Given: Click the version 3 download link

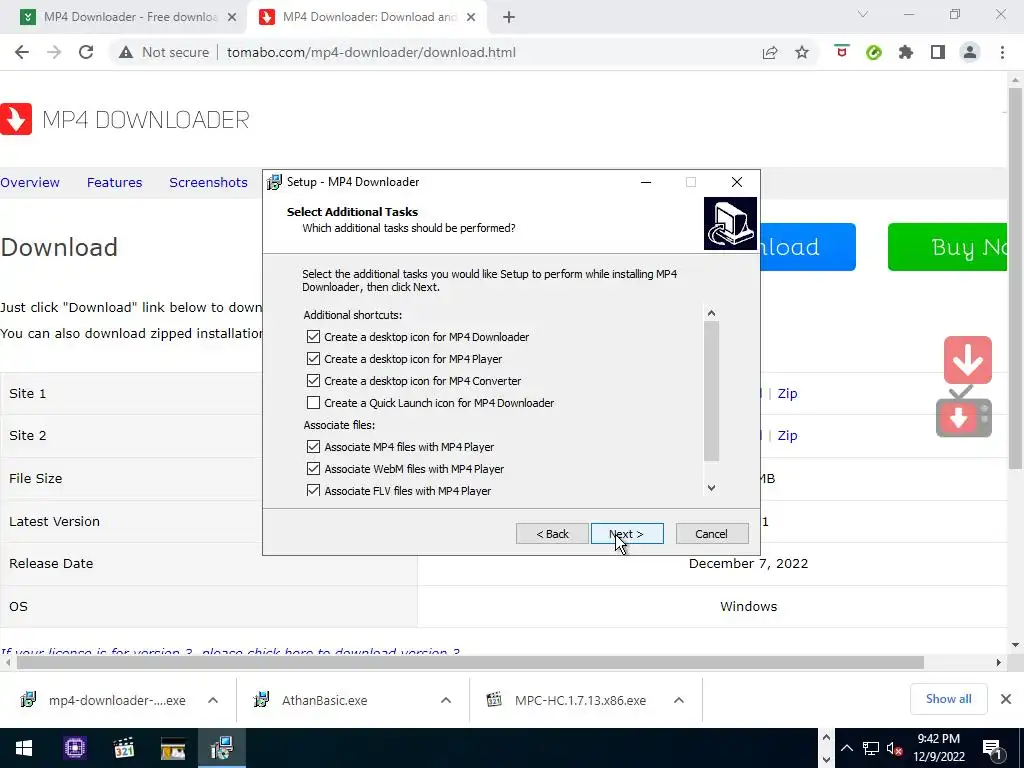Looking at the screenshot, I should point(230,652).
